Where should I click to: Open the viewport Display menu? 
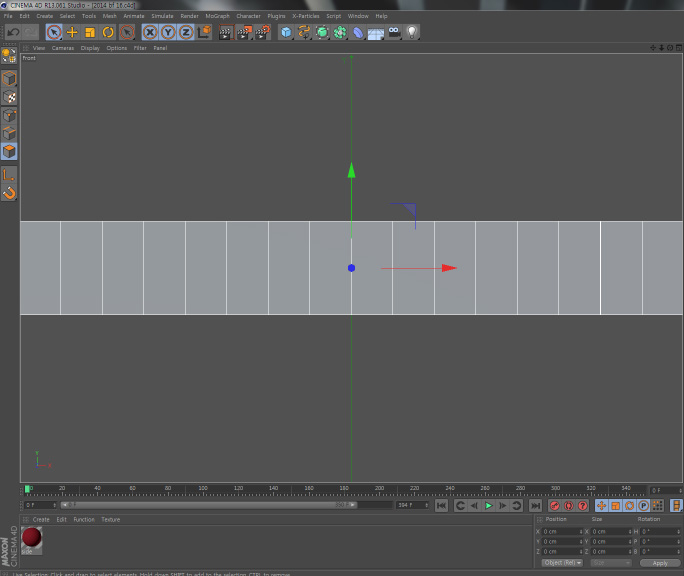click(x=90, y=48)
